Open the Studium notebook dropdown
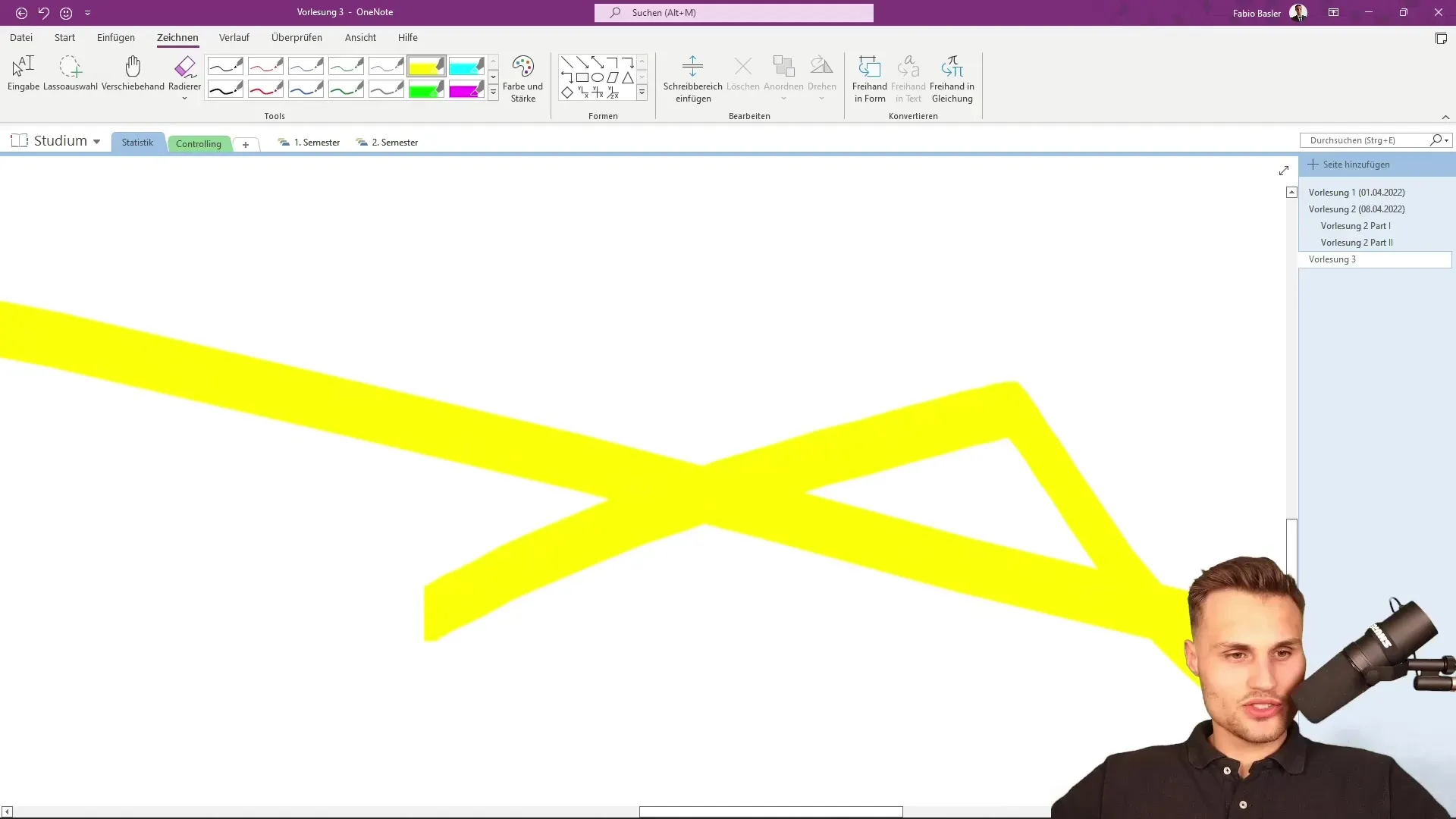Image resolution: width=1456 pixels, height=819 pixels. click(x=96, y=142)
